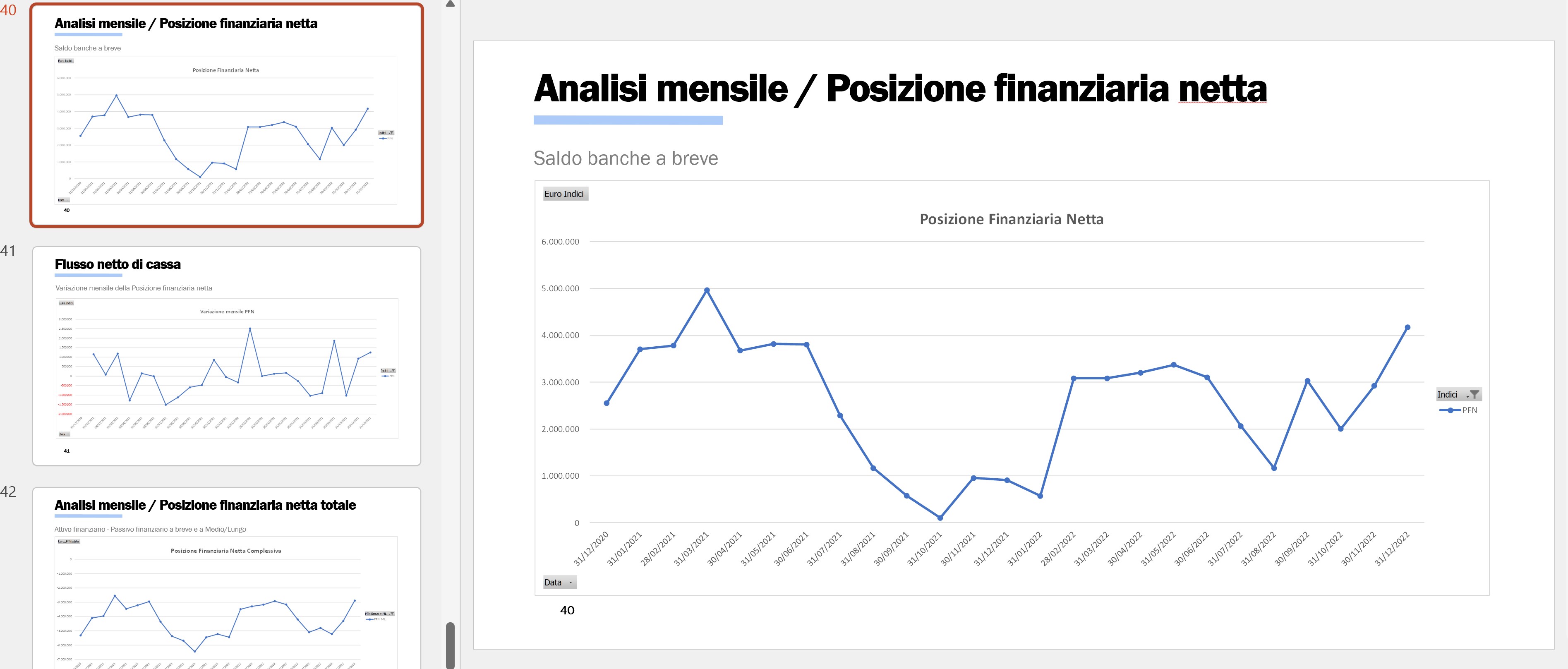
Task: Click the thumbnail pane scrollbar handle
Action: click(x=451, y=645)
